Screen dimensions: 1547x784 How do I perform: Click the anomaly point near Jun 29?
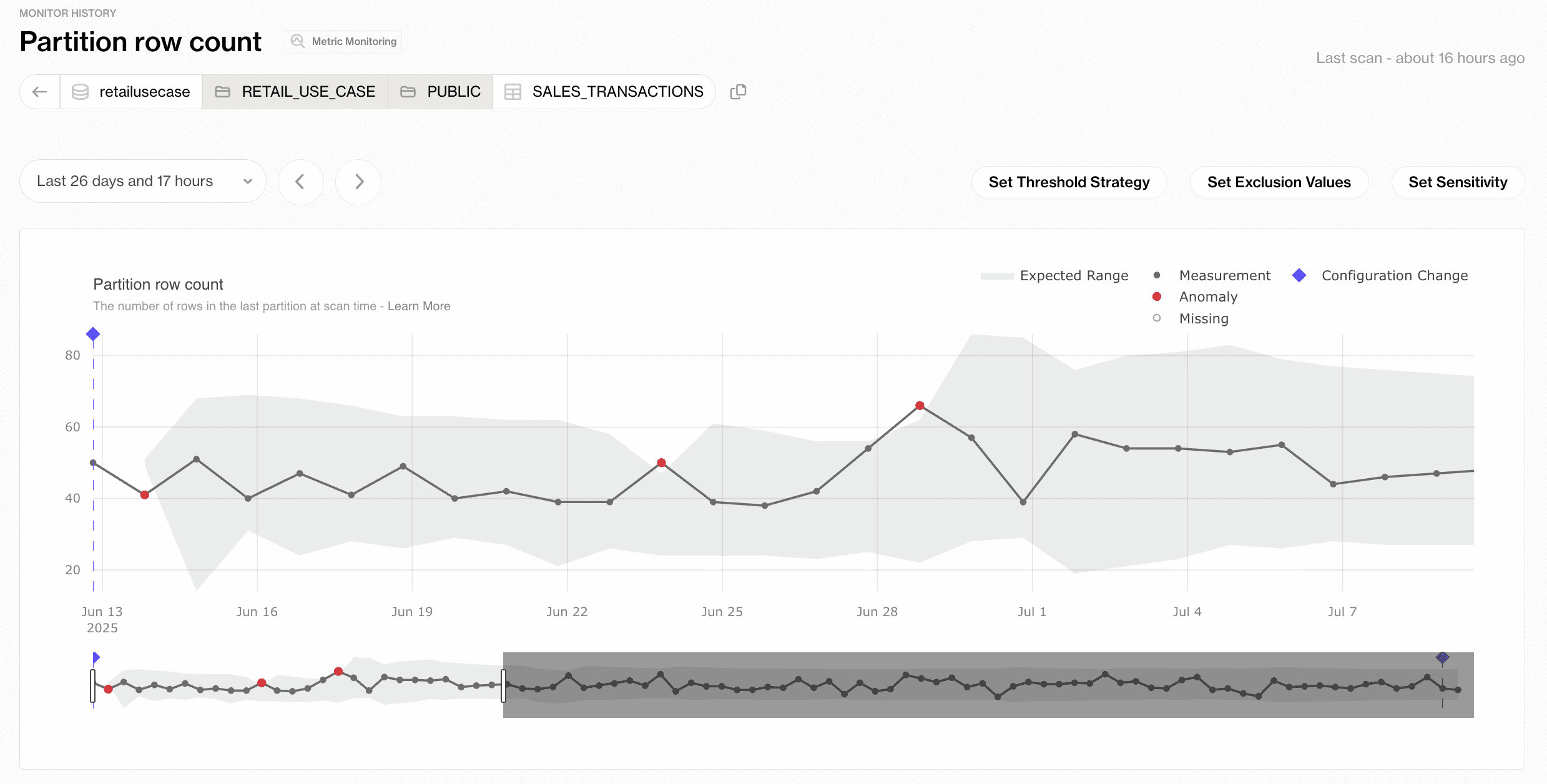[920, 406]
